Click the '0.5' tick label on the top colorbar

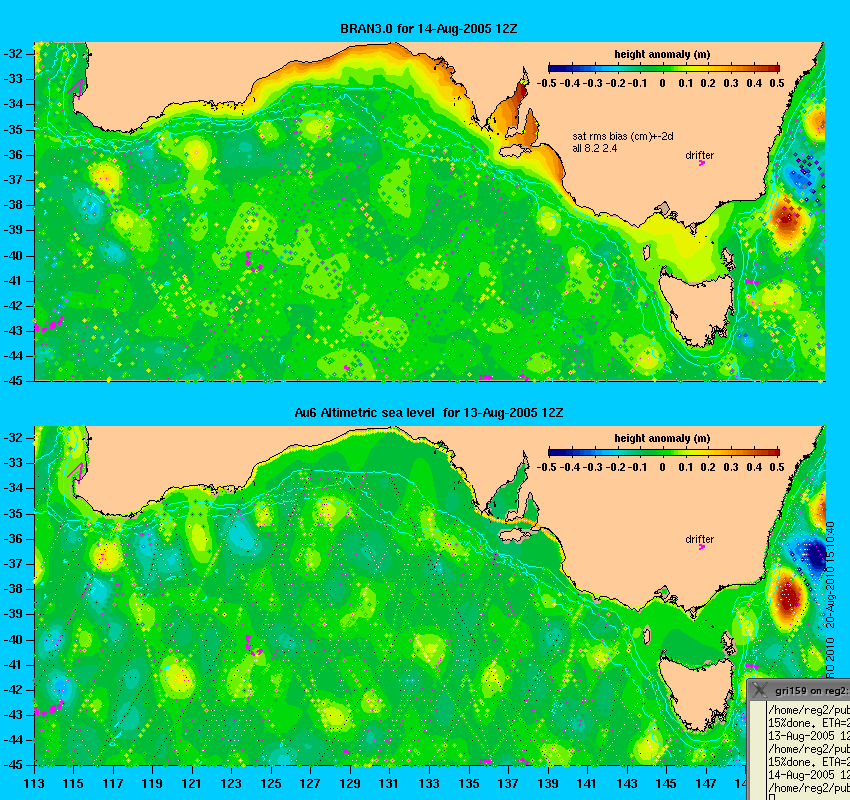[x=777, y=83]
